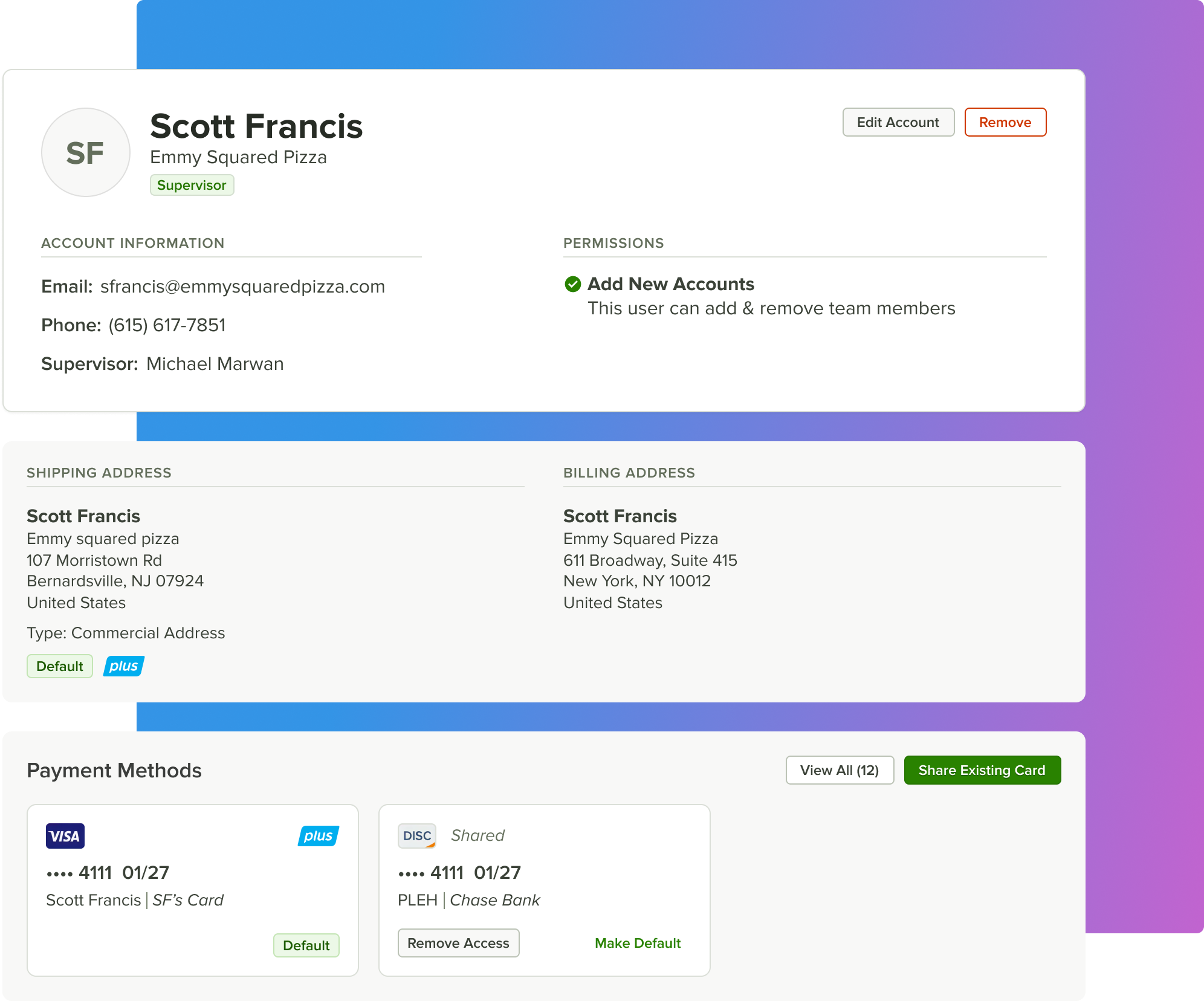Click the VISA card logo
Viewport: 1204px width, 1001px height.
[65, 836]
